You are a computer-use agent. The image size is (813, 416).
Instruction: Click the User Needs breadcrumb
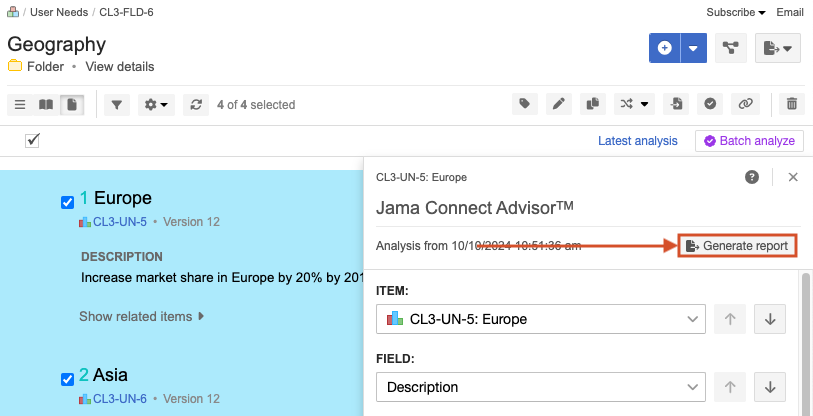coord(59,12)
